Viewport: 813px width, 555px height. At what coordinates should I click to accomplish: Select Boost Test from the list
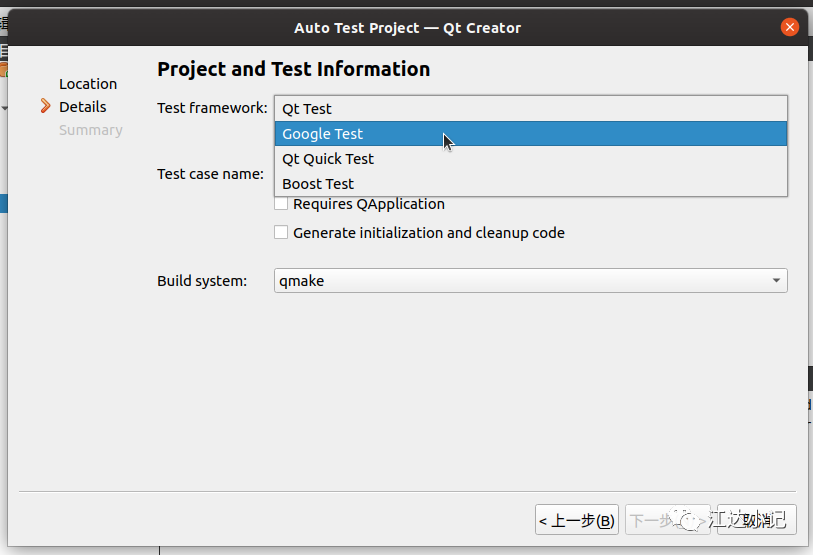(530, 184)
